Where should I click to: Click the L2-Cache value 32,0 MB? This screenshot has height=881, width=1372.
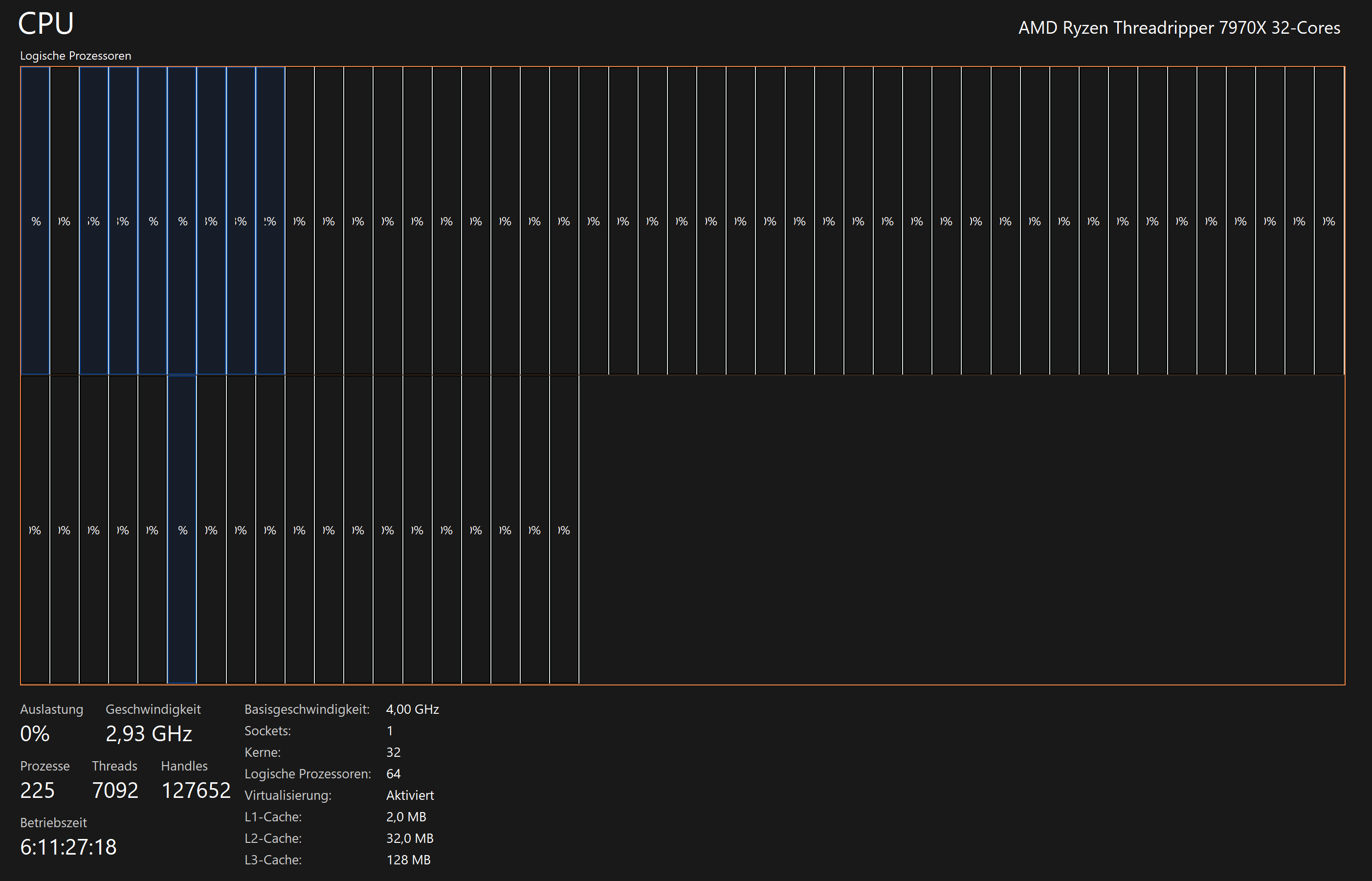tap(410, 838)
